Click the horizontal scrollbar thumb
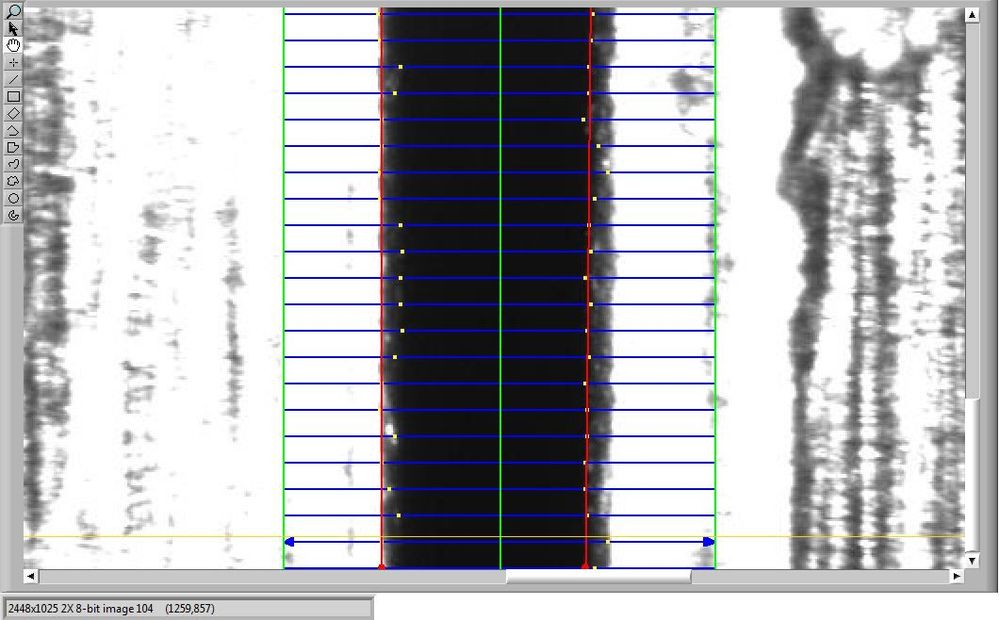Viewport: 999px width, 620px height. coord(598,576)
